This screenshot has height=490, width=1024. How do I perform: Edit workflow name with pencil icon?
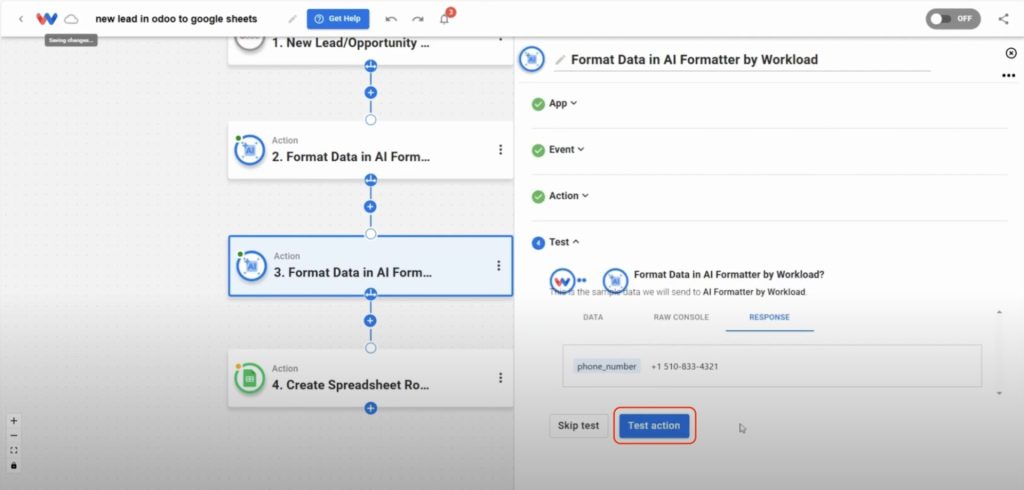[x=293, y=19]
